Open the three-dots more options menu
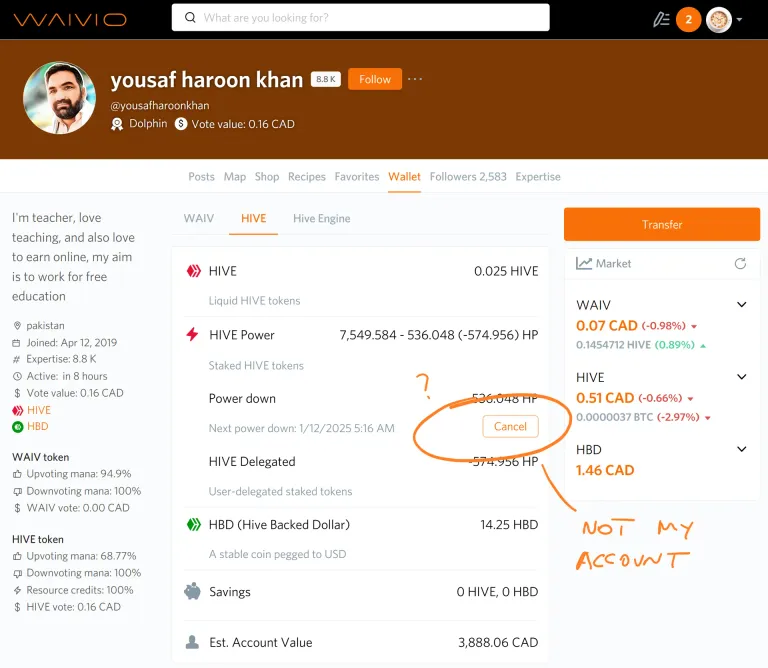The width and height of the screenshot is (768, 668). coord(415,79)
